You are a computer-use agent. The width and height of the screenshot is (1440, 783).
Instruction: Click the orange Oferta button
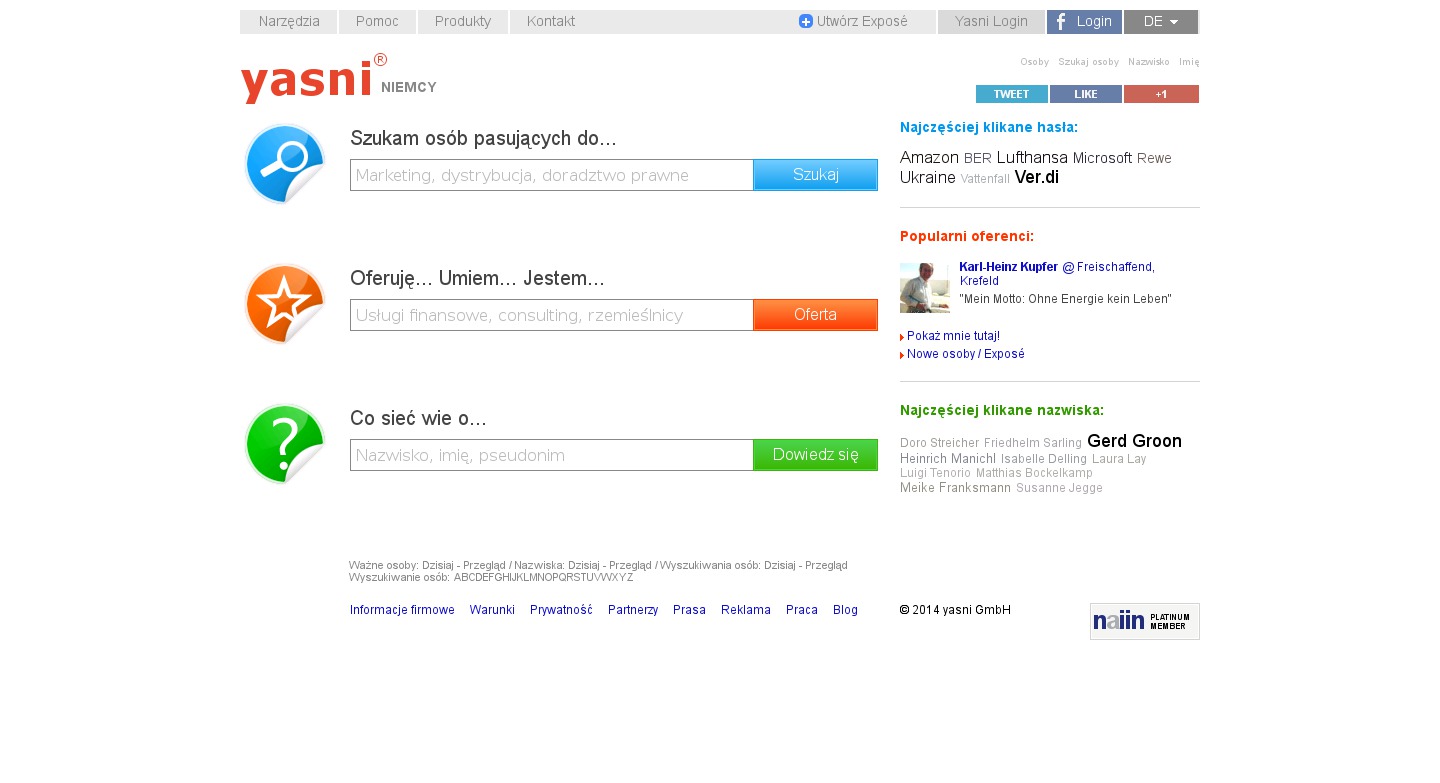tap(816, 315)
